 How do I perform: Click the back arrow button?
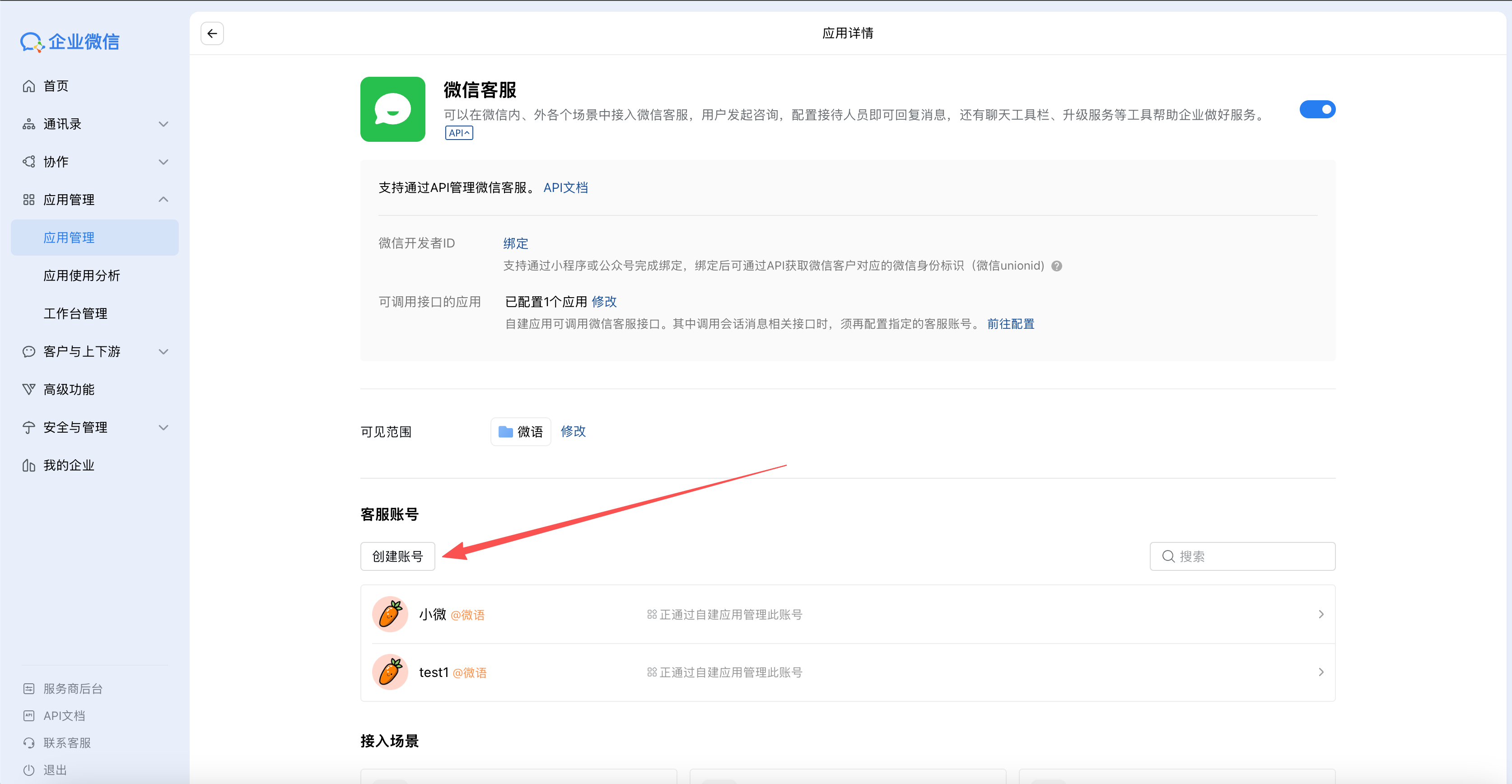(212, 33)
